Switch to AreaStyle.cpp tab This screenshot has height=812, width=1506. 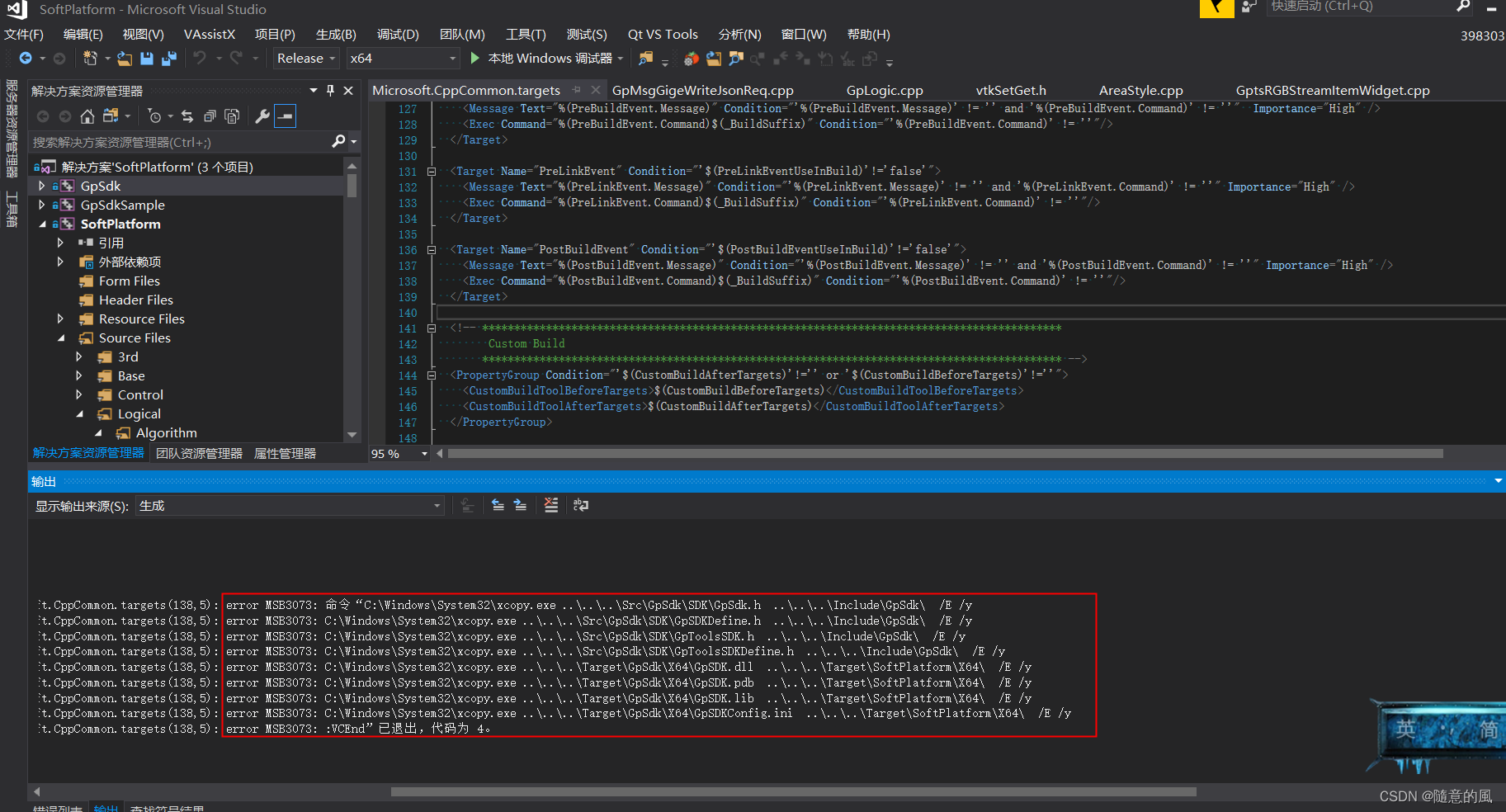coord(1141,91)
